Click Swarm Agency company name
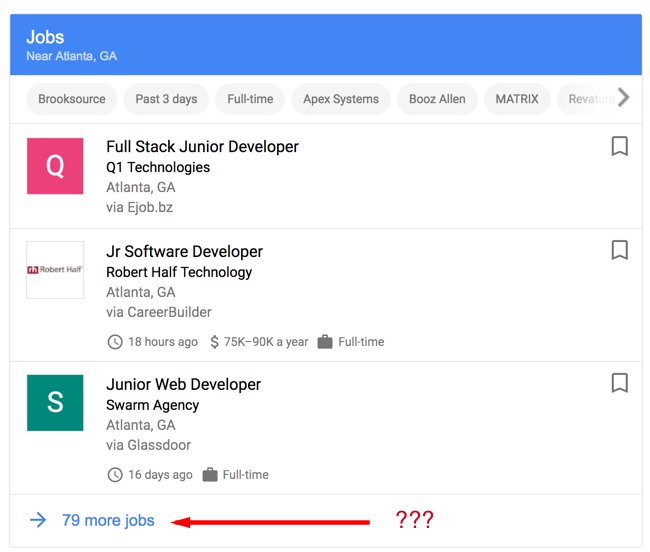 tap(153, 405)
